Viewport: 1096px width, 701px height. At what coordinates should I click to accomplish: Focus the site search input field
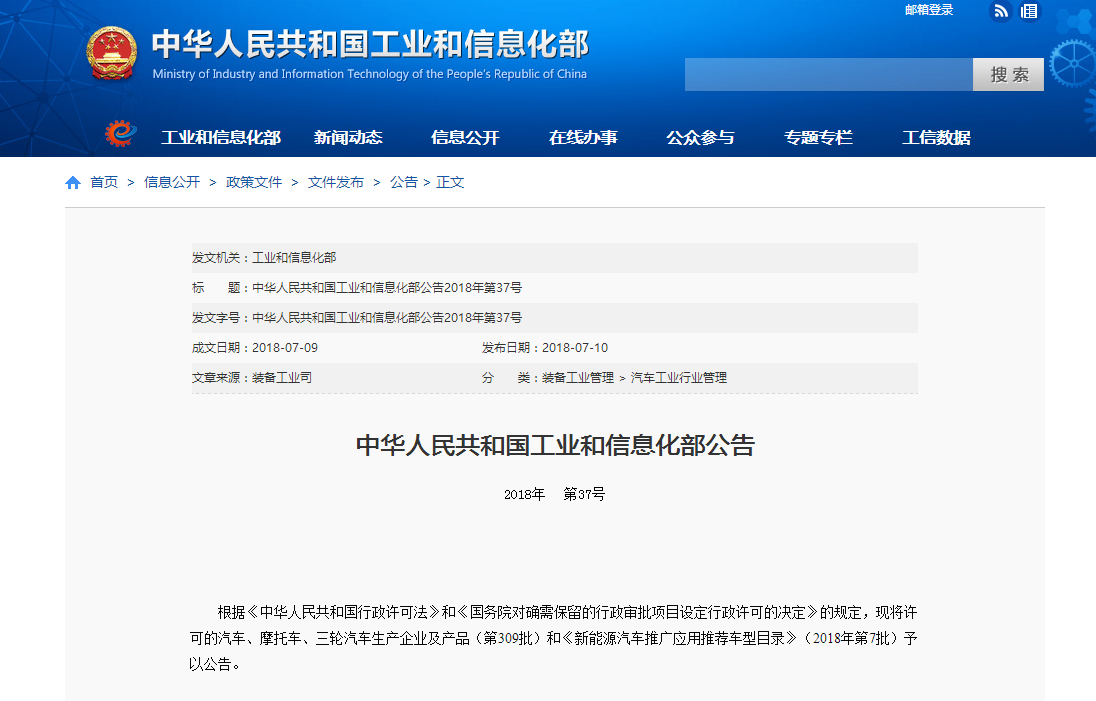828,74
